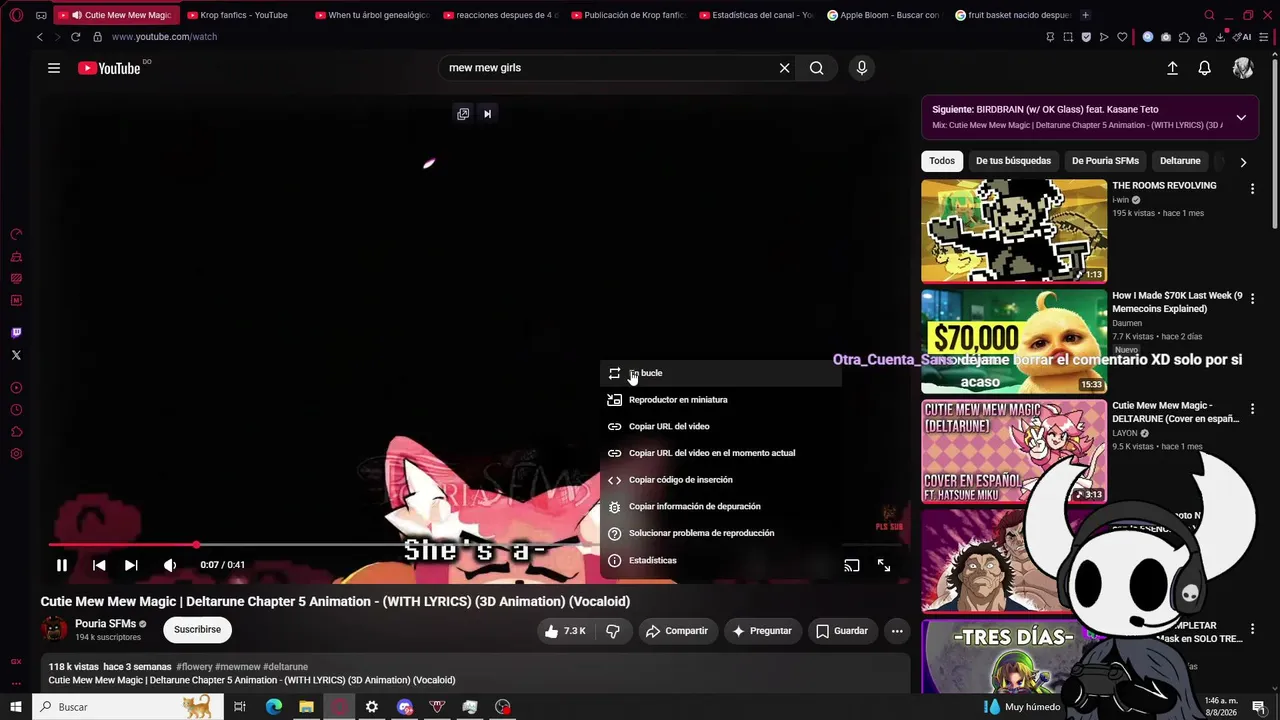Expand the 'Siguiente' mix playlist chevron
Screen dimensions: 1280x720
1241,117
